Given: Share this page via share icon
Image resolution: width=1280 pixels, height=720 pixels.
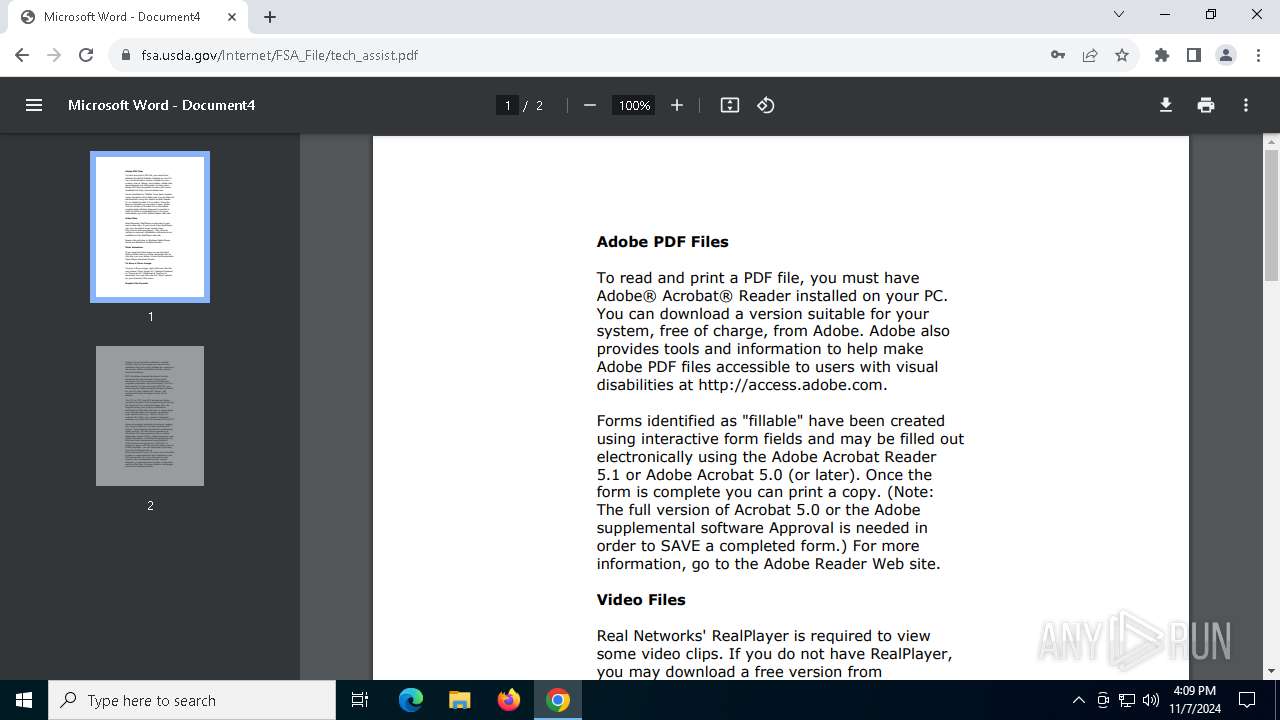Looking at the screenshot, I should (x=1090, y=55).
